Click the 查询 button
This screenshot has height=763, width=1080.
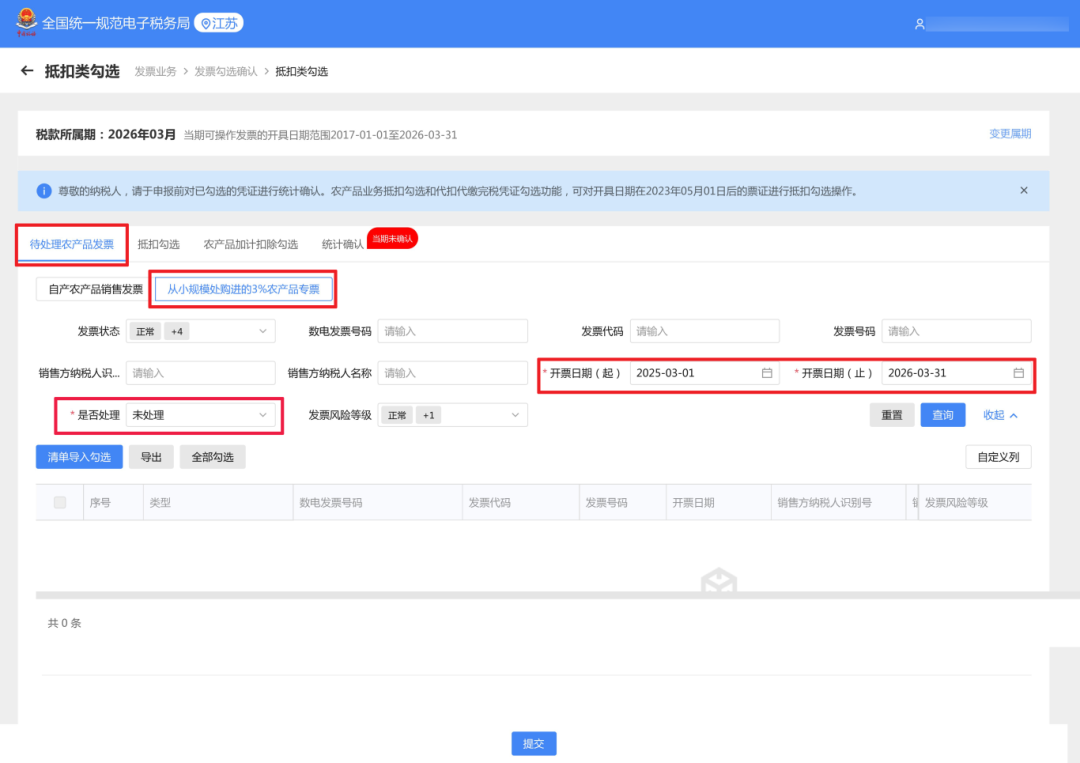943,415
